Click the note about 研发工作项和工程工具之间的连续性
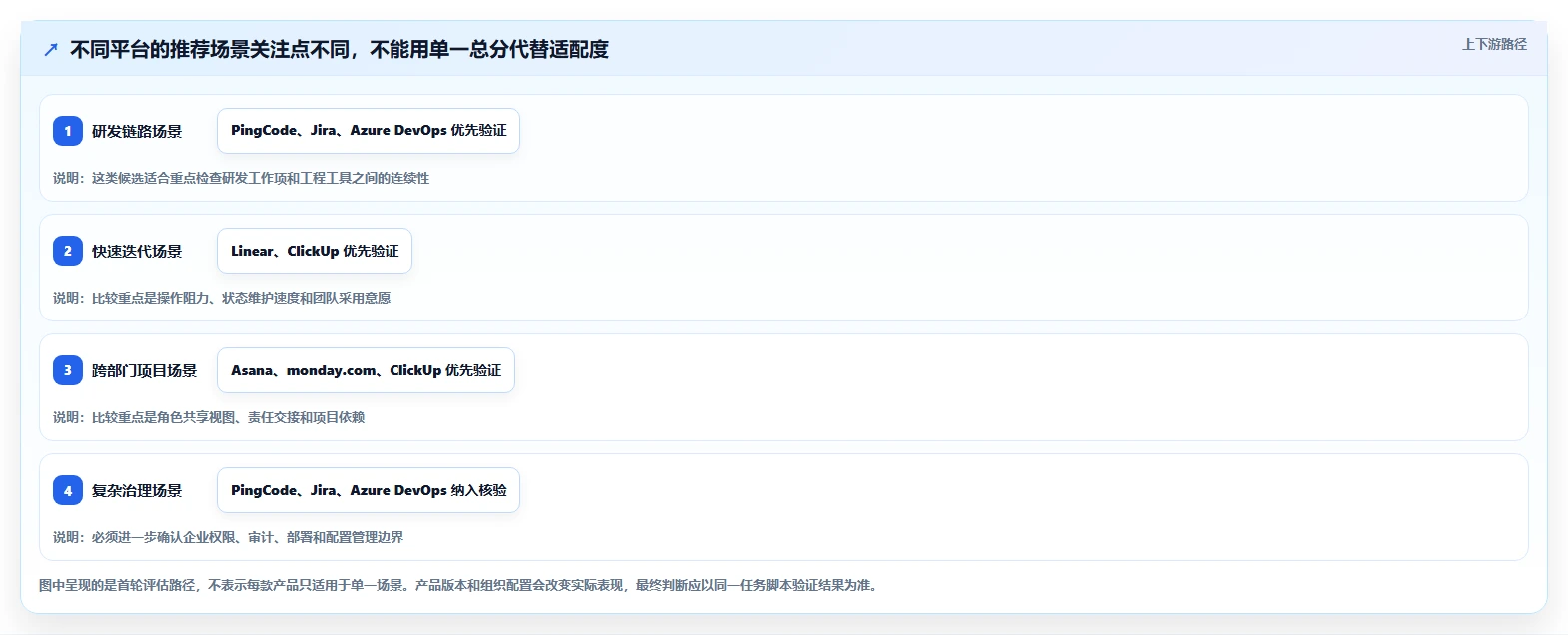 click(x=241, y=178)
